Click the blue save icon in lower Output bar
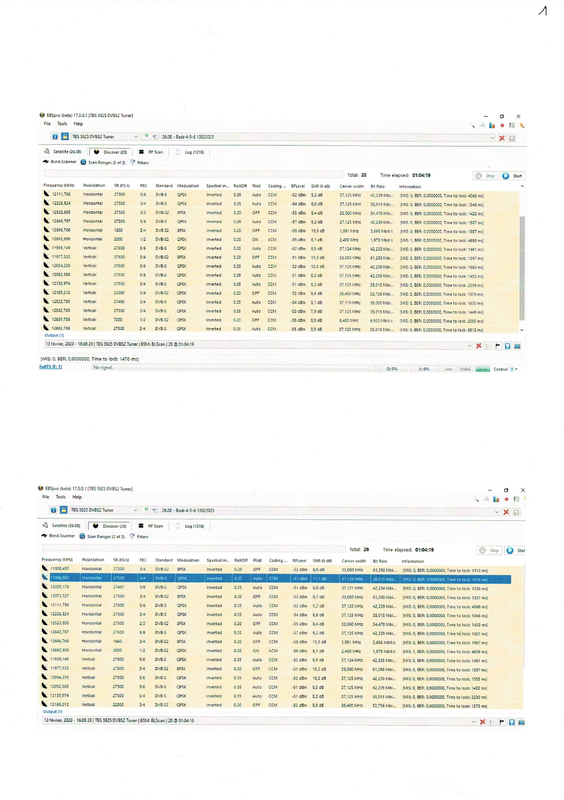Image resolution: width=564 pixels, height=800 pixels. pyautogui.click(x=512, y=722)
